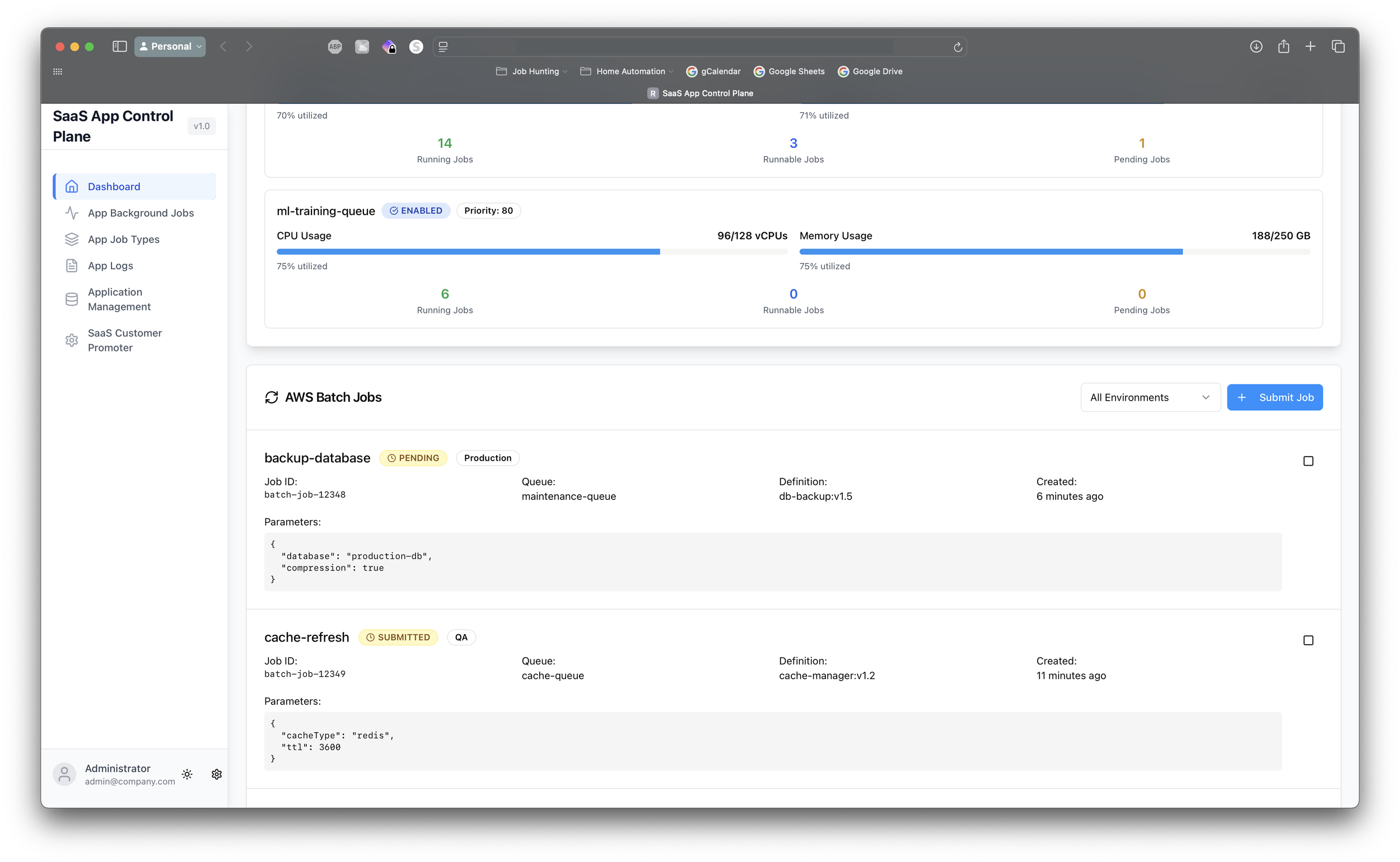
Task: Expand the Personal profile dropdown
Action: (170, 46)
